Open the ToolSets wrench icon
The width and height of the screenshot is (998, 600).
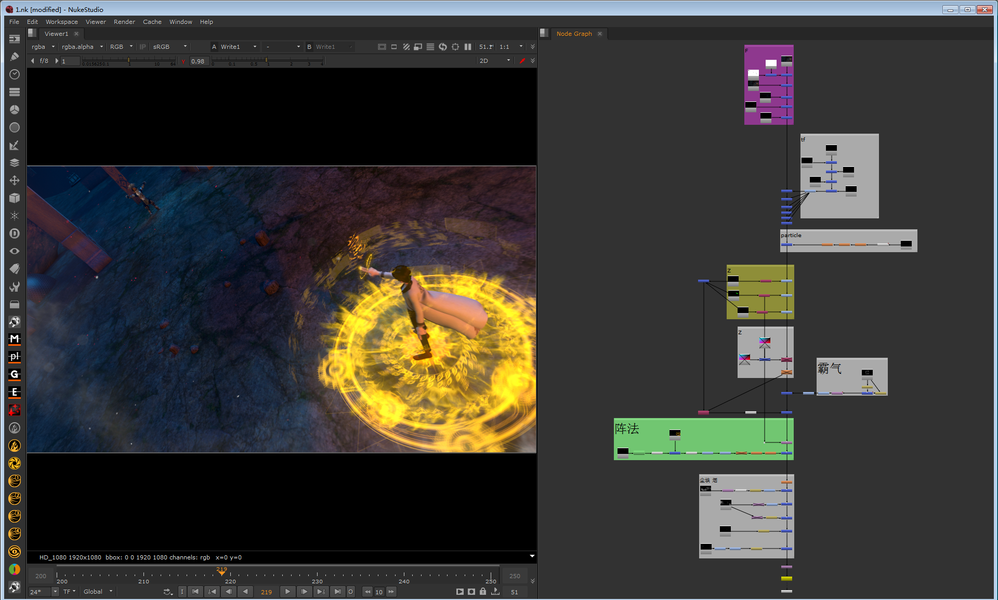(x=14, y=286)
